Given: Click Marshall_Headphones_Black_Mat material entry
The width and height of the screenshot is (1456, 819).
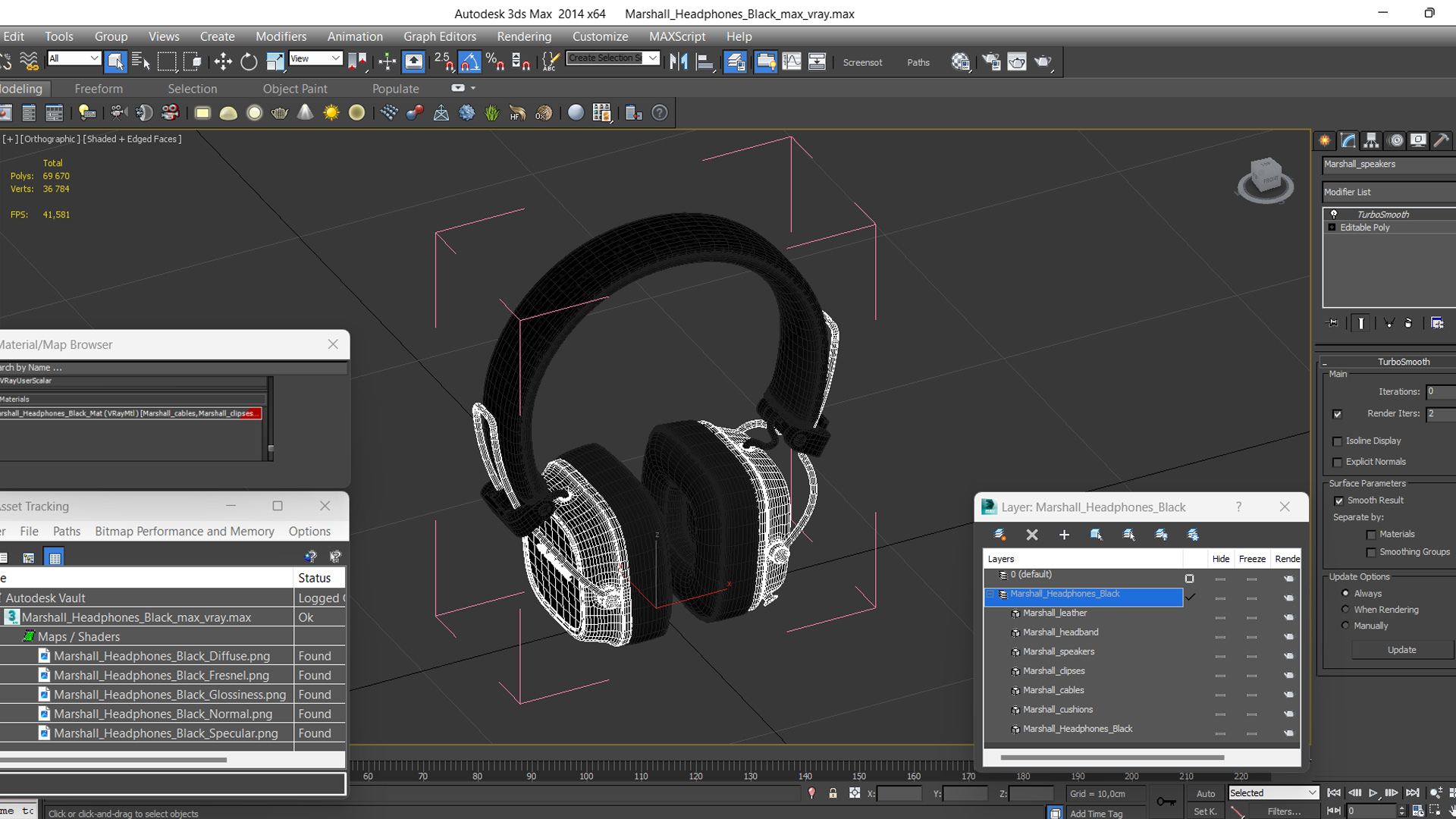Looking at the screenshot, I should pyautogui.click(x=130, y=414).
